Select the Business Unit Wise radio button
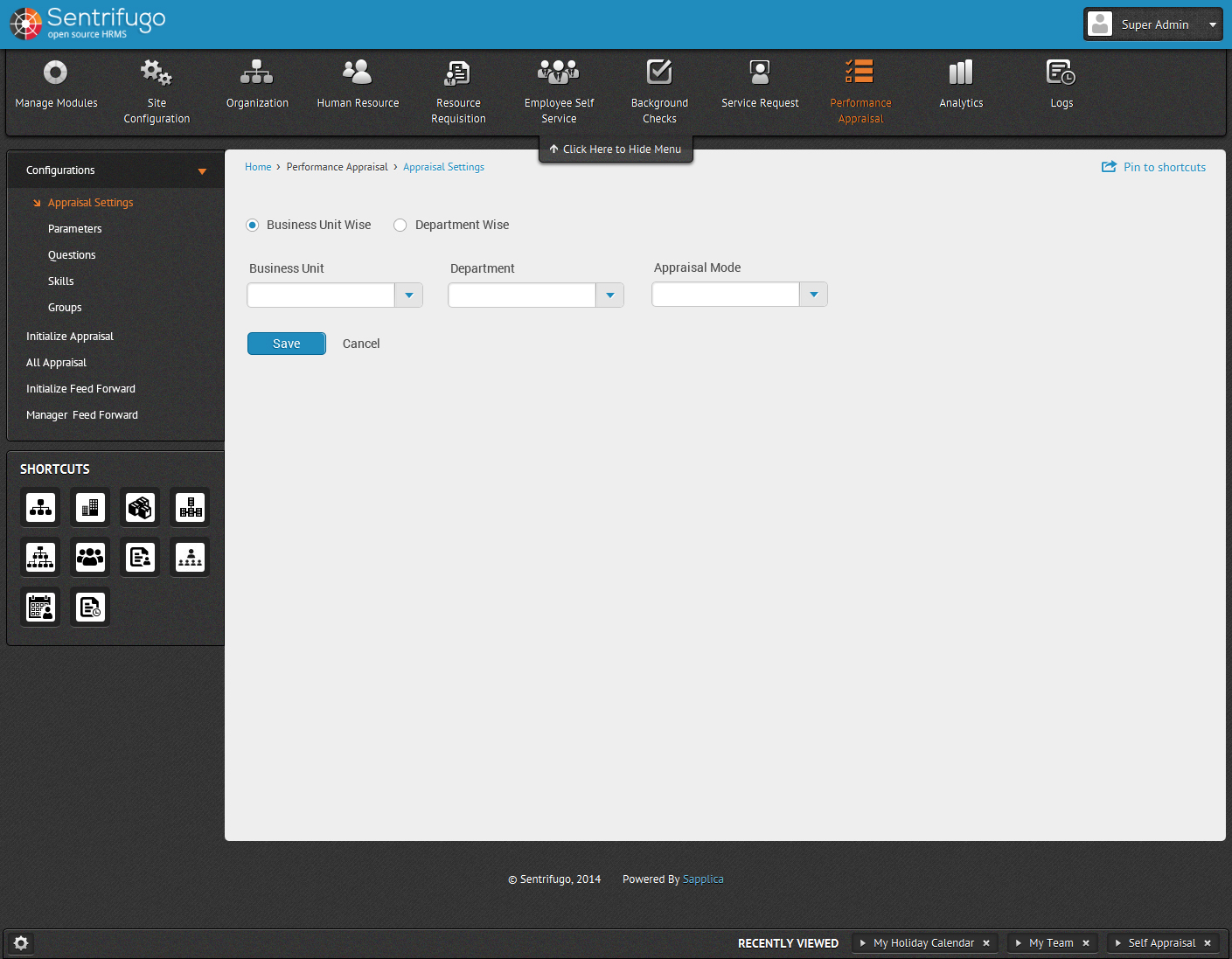Image resolution: width=1232 pixels, height=959 pixels. point(253,226)
